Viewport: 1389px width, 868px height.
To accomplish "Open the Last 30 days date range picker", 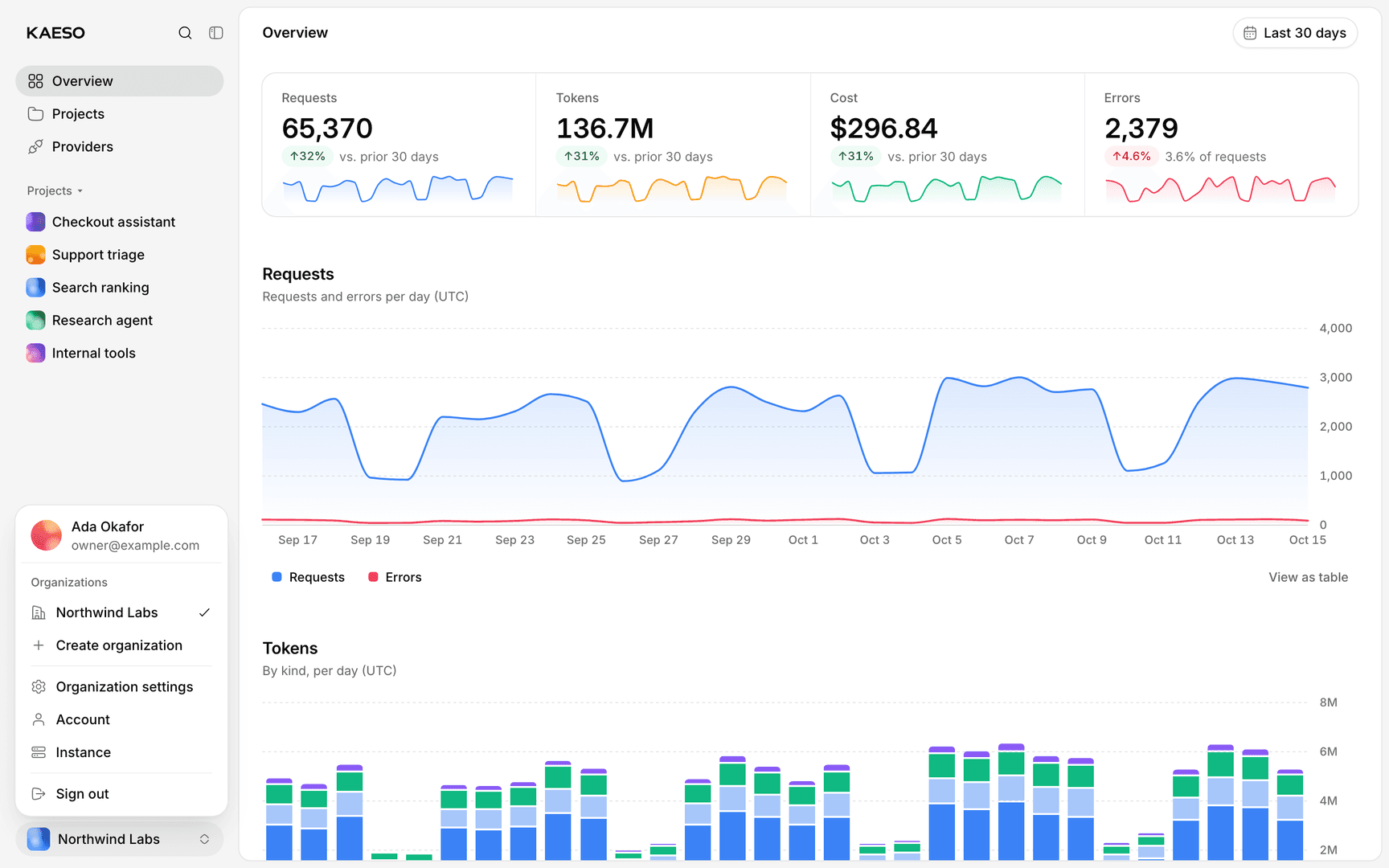I will pos(1295,33).
